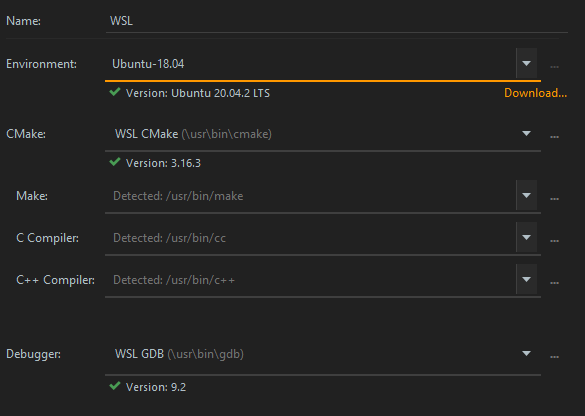
Task: Select the WSL GDB debugger combo box
Action: pyautogui.click(x=323, y=354)
